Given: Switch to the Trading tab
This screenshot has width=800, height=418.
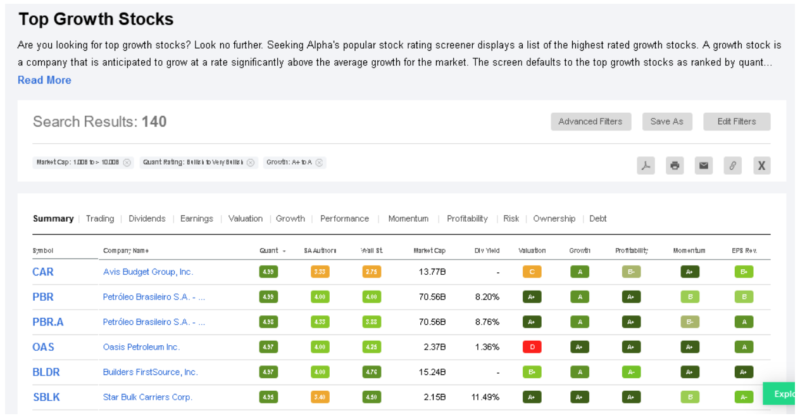Looking at the screenshot, I should pos(100,218).
